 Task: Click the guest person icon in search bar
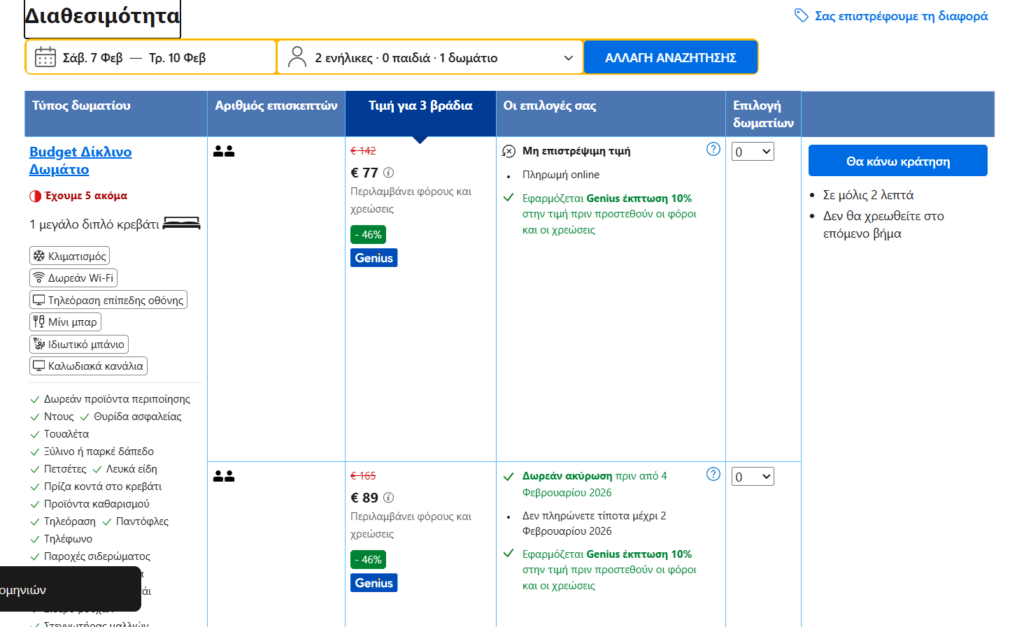click(297, 57)
